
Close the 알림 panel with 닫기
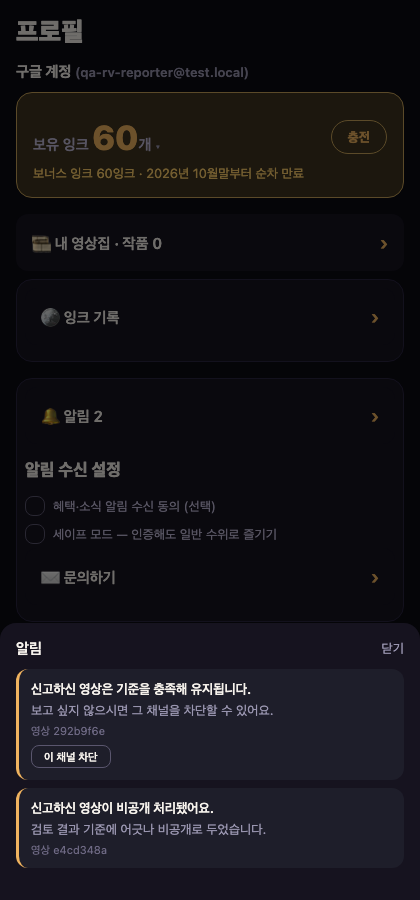392,649
